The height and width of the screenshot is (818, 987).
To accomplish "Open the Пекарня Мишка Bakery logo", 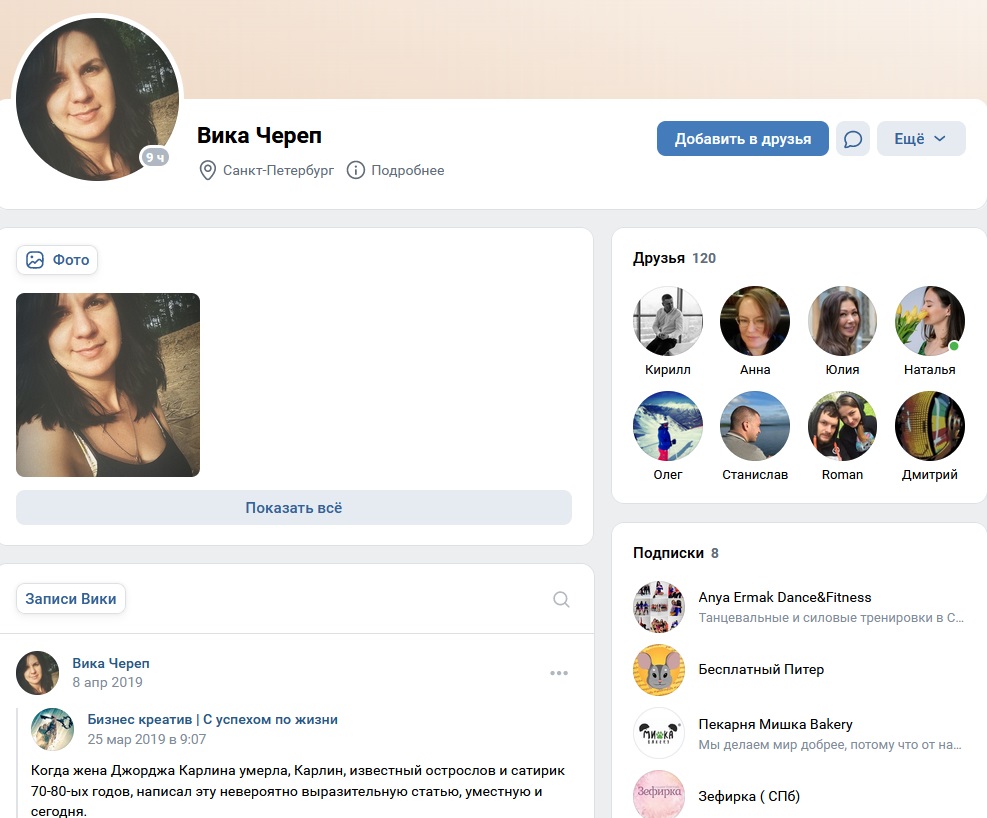I will [659, 733].
